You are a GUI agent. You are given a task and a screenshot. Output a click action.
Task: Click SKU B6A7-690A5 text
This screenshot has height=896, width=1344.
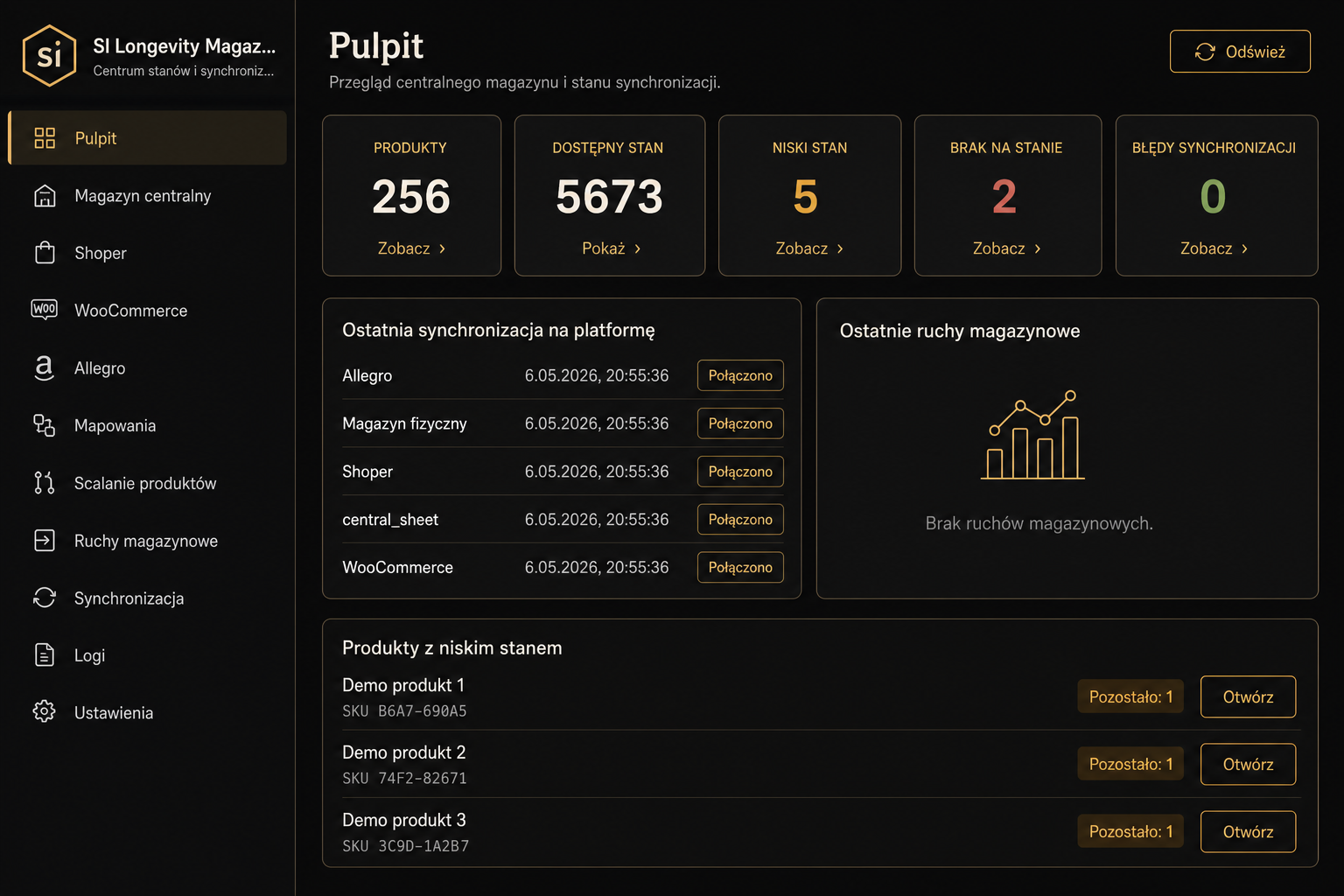[x=404, y=710]
